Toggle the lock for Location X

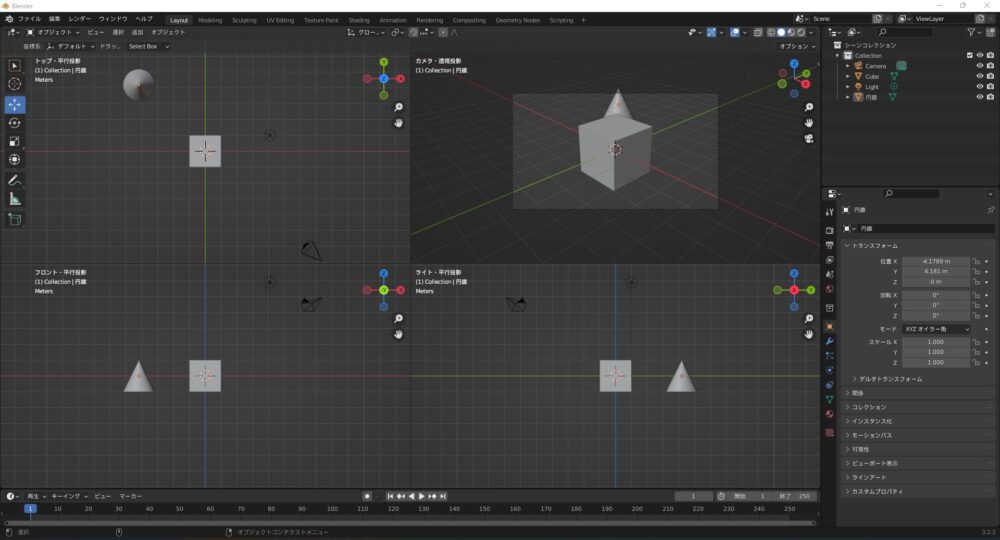[976, 261]
